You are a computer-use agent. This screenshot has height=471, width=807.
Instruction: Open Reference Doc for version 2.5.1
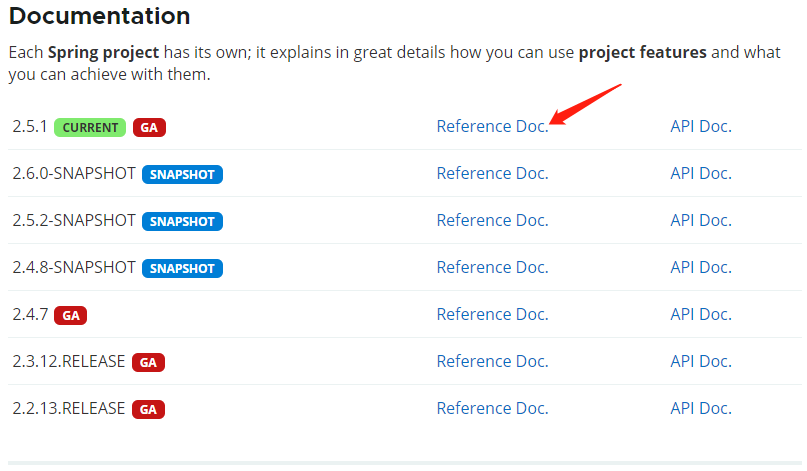pyautogui.click(x=492, y=127)
